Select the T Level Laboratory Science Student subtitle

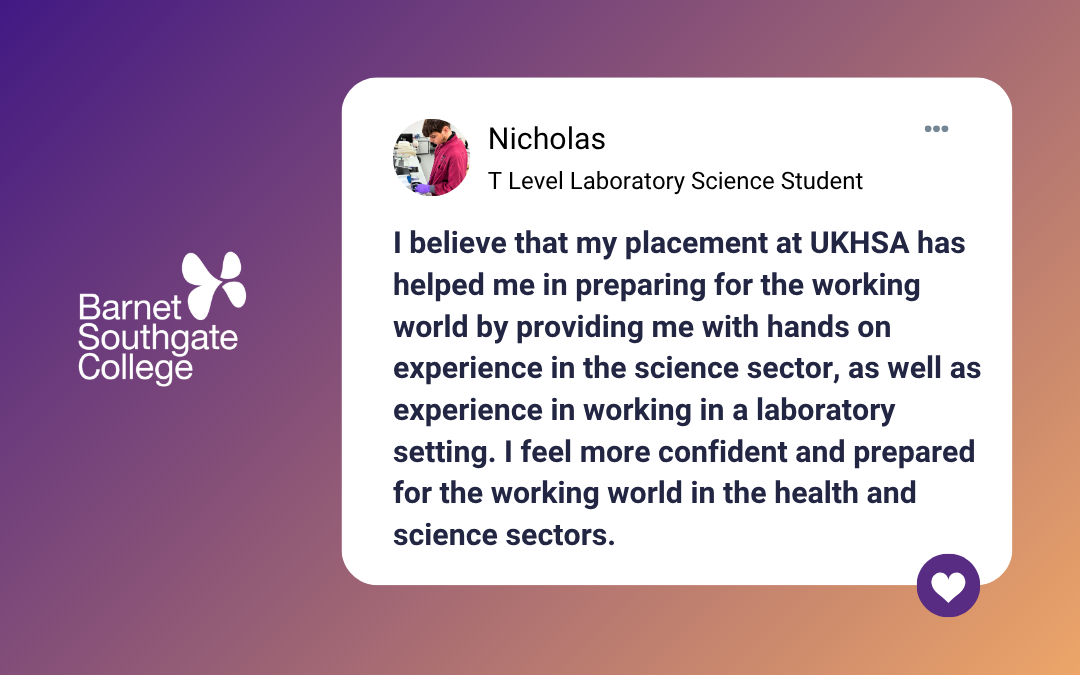(675, 181)
